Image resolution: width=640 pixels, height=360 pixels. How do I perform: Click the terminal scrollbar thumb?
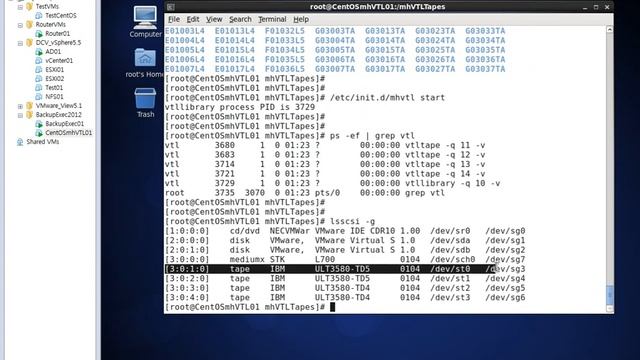[x=609, y=295]
